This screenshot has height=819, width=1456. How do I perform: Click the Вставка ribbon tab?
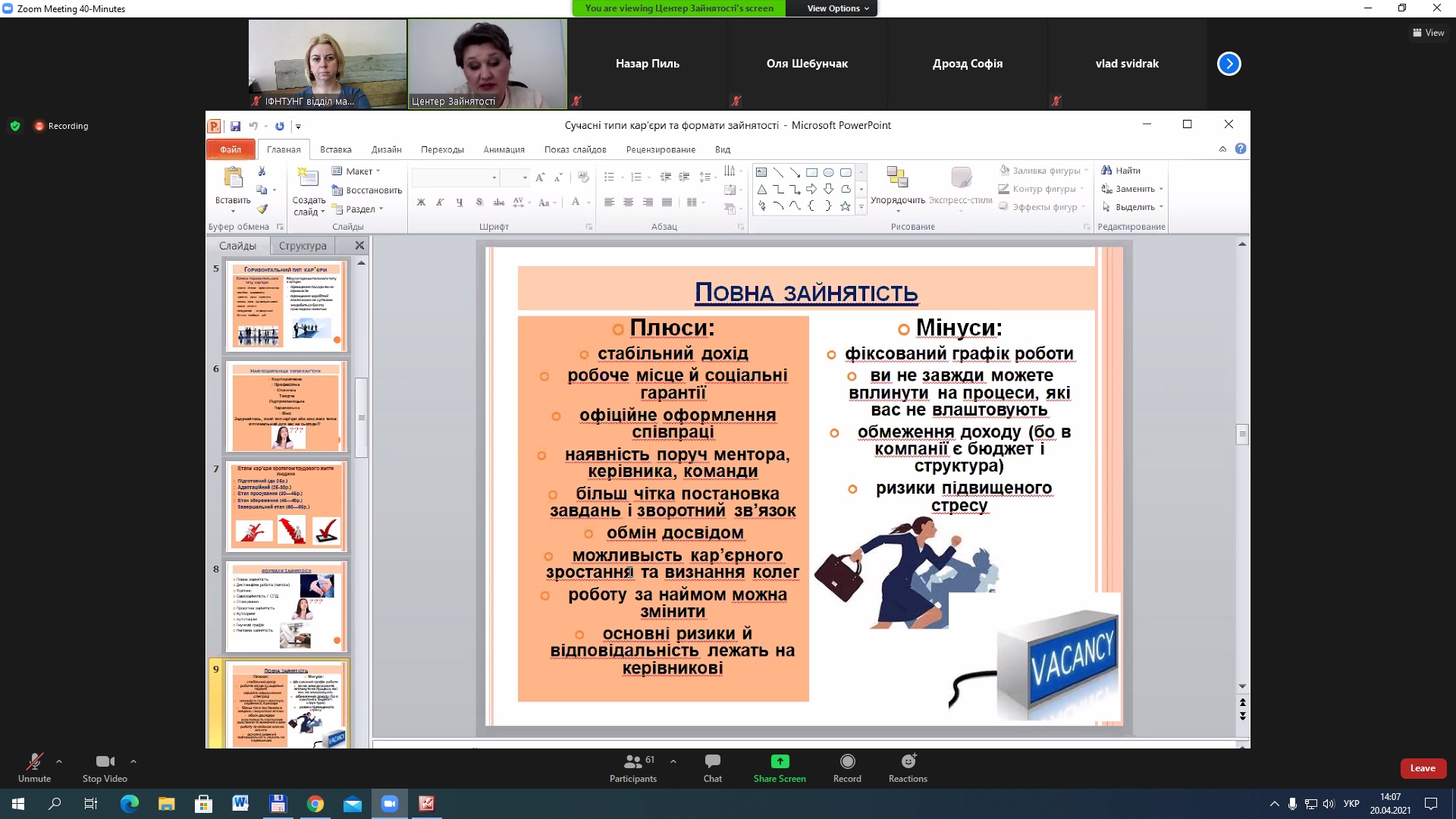[335, 149]
